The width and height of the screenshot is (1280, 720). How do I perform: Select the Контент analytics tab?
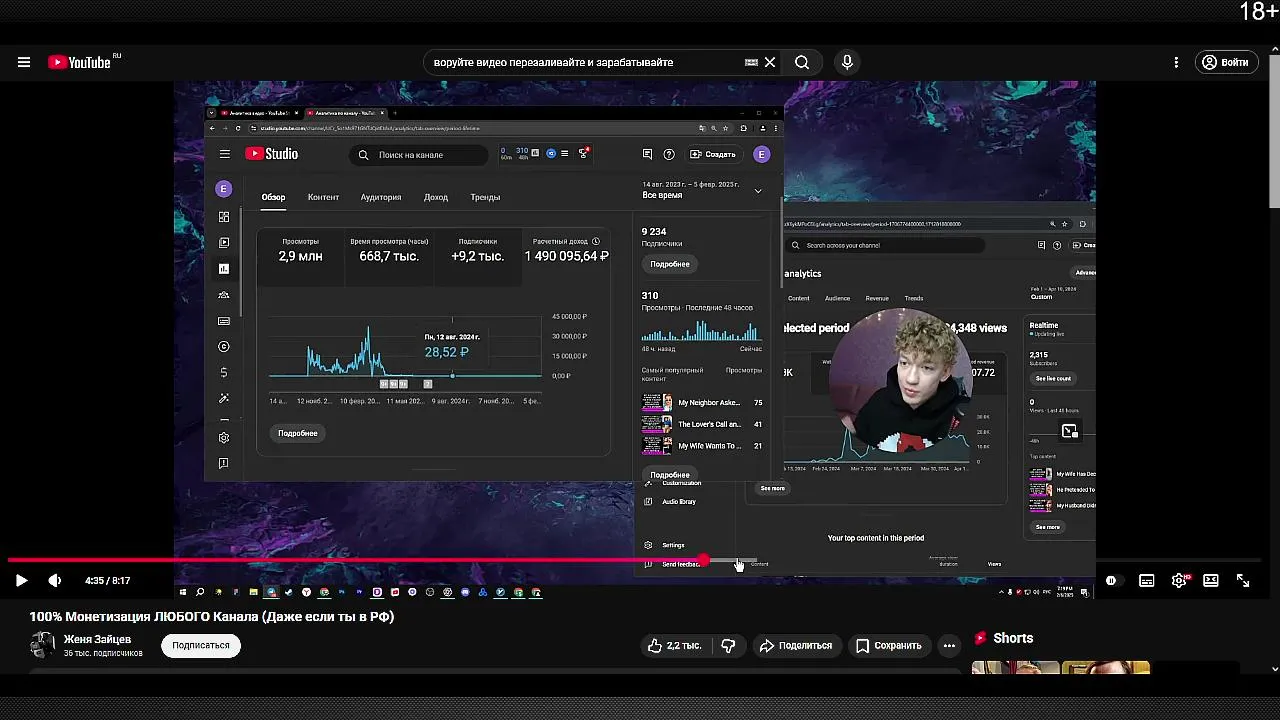[x=323, y=197]
